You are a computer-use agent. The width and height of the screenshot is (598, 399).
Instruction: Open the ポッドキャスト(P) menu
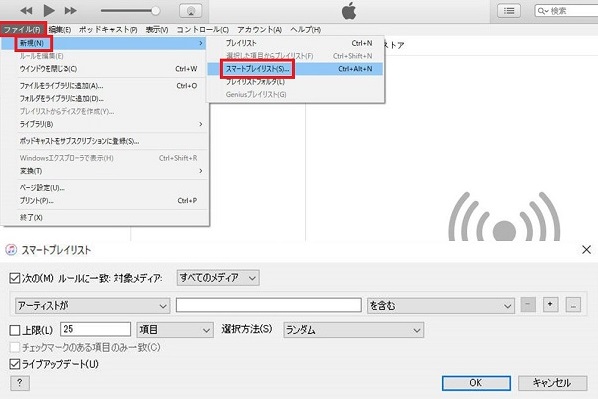coord(108,30)
